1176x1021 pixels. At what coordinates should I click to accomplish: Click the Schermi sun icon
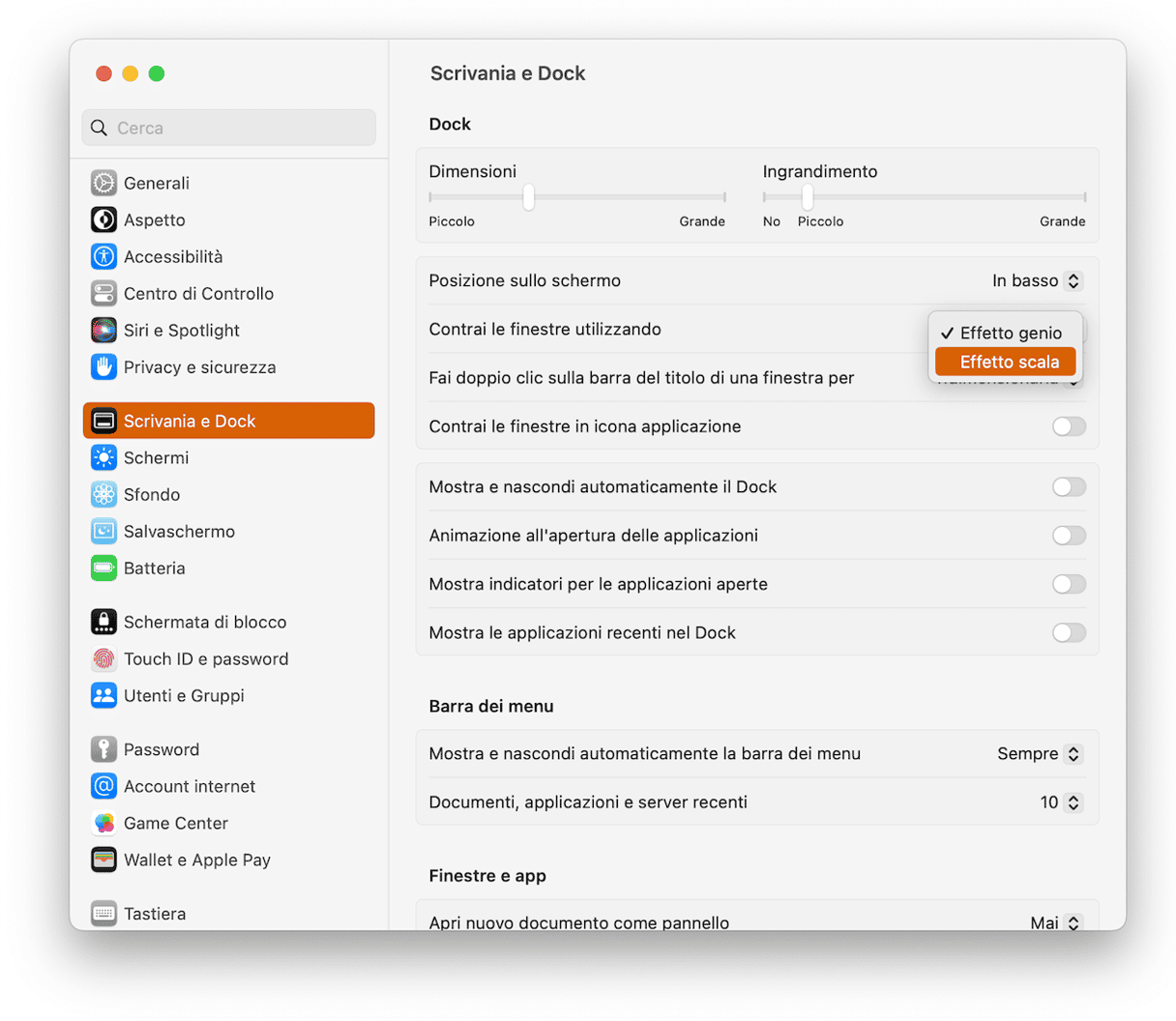(x=103, y=457)
